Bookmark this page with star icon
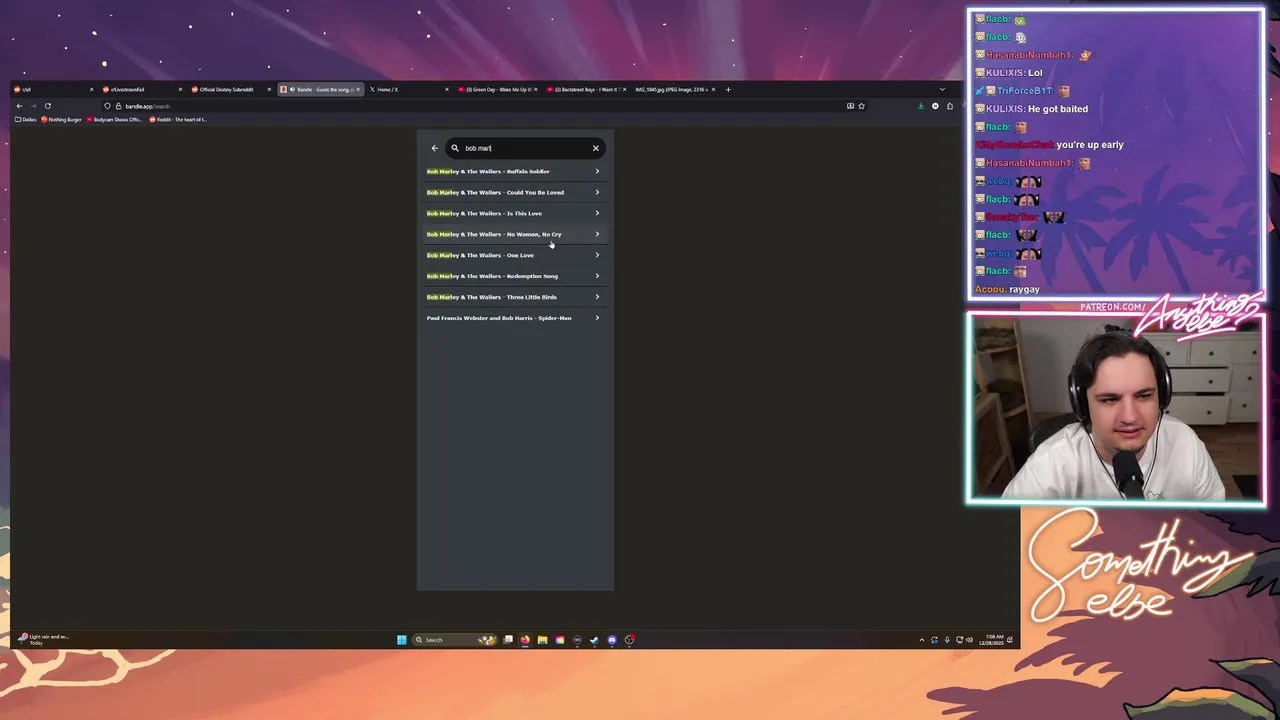 point(861,106)
